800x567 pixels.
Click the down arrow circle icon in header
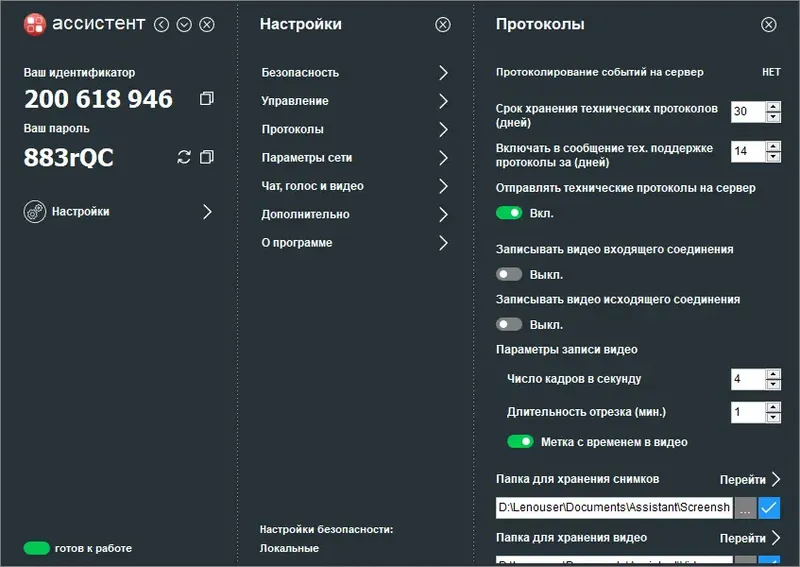[184, 24]
